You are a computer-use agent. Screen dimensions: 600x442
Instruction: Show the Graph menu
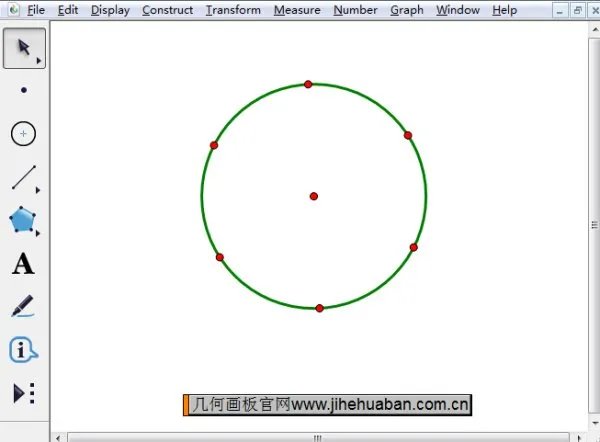point(407,10)
